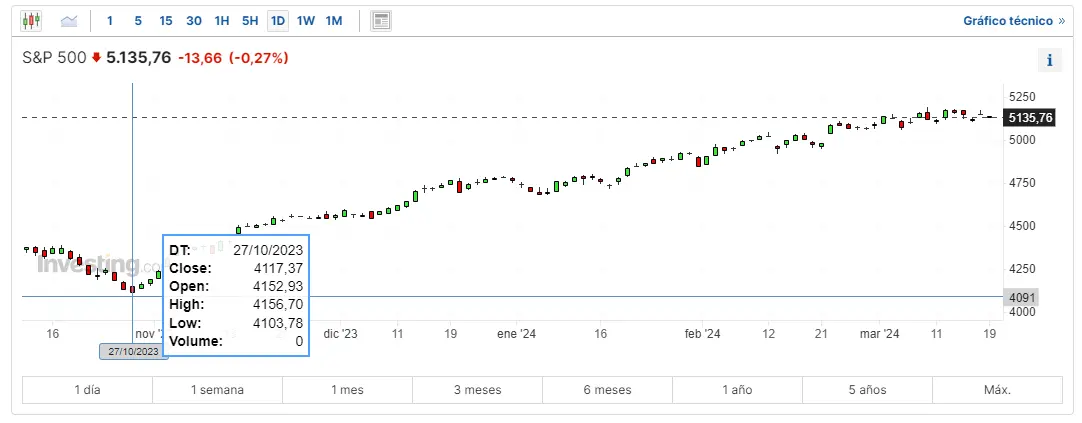Click the mar '24 axis label
The image size is (1082, 423).
pos(880,333)
